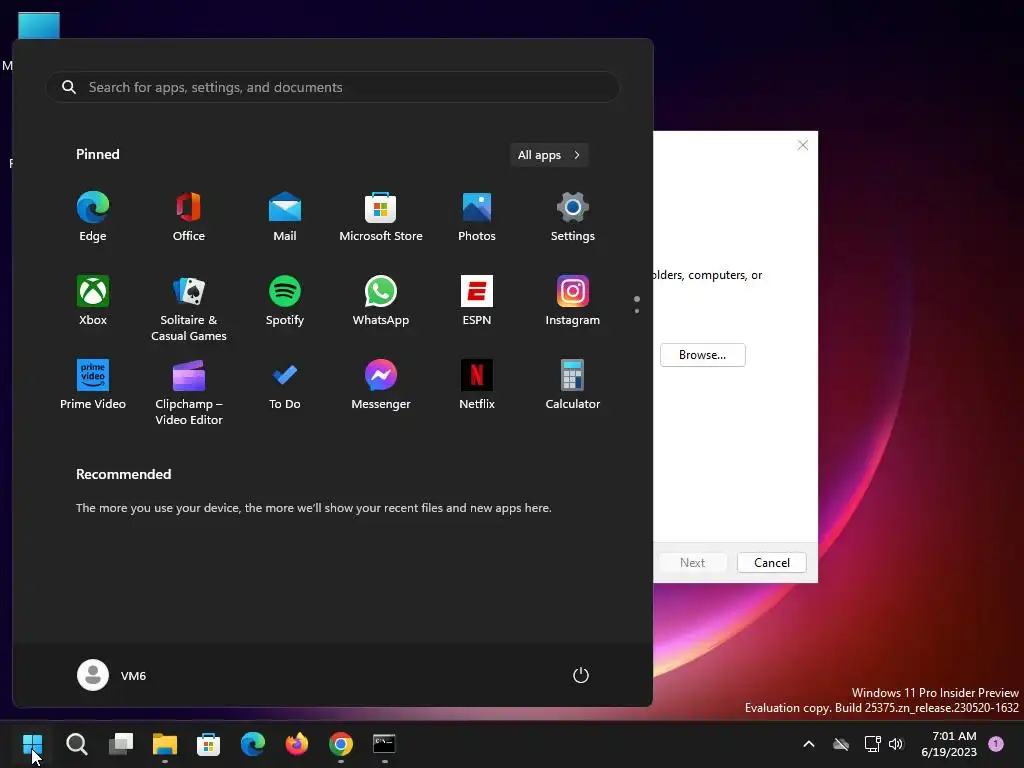
Task: Open the clock showing 7:01 AM
Action: (x=949, y=744)
